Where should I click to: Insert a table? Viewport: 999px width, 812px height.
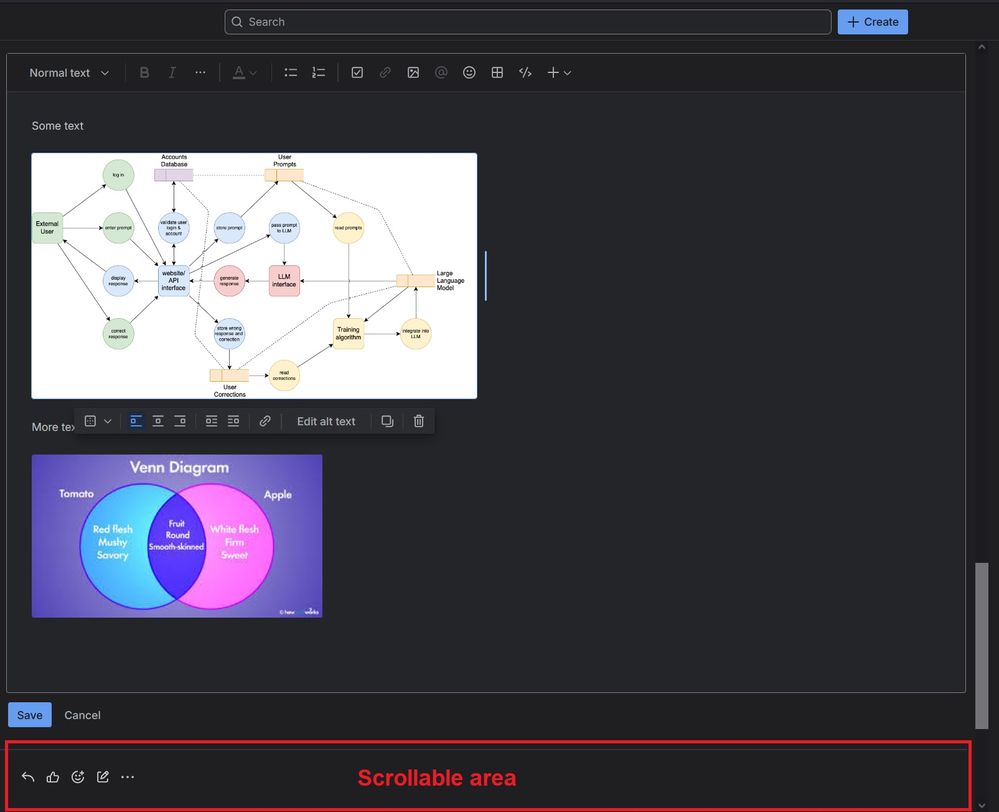[x=497, y=73]
